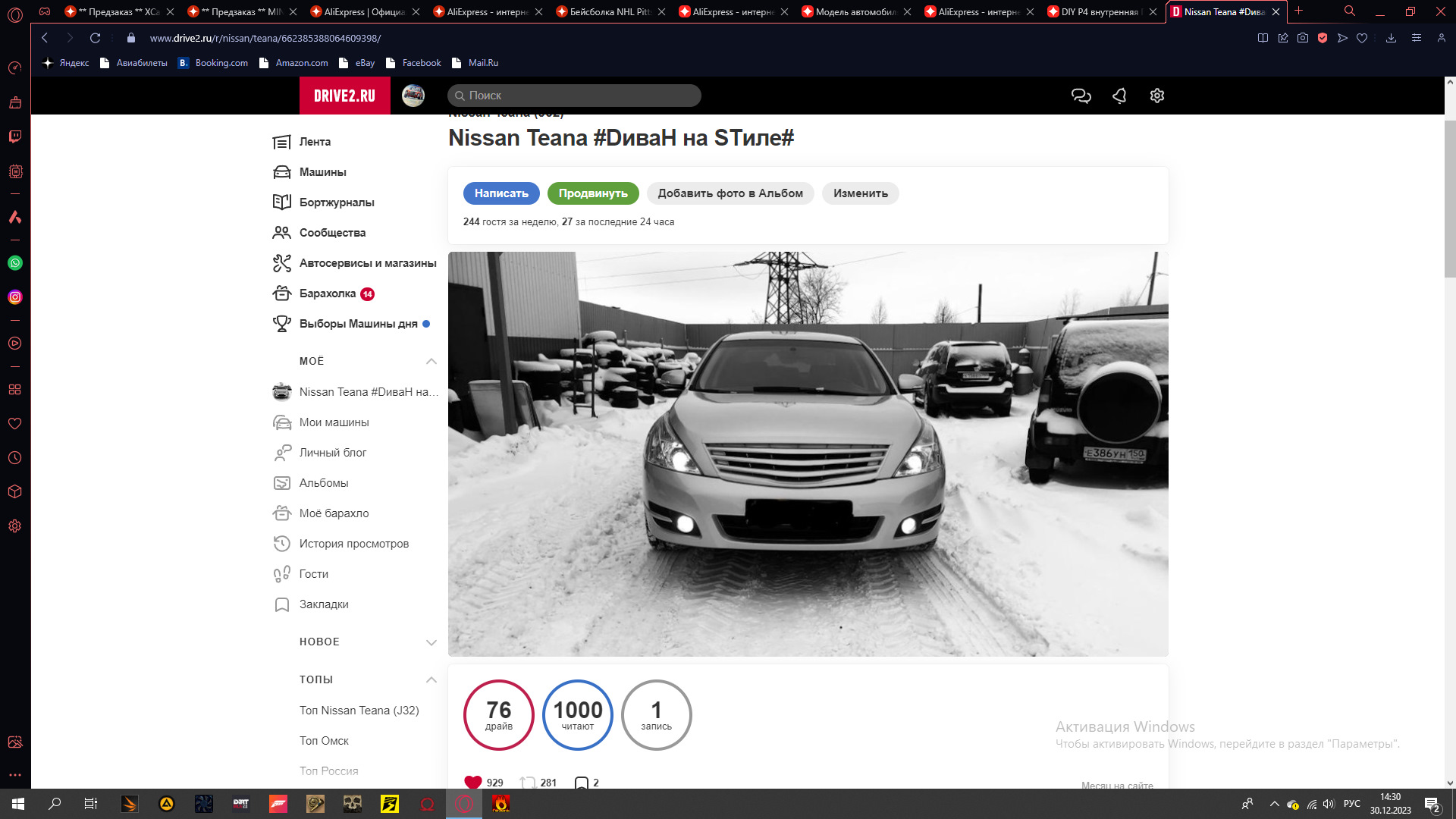The image size is (1456, 819).
Task: Repost the entry via the share arrows
Action: (x=528, y=781)
